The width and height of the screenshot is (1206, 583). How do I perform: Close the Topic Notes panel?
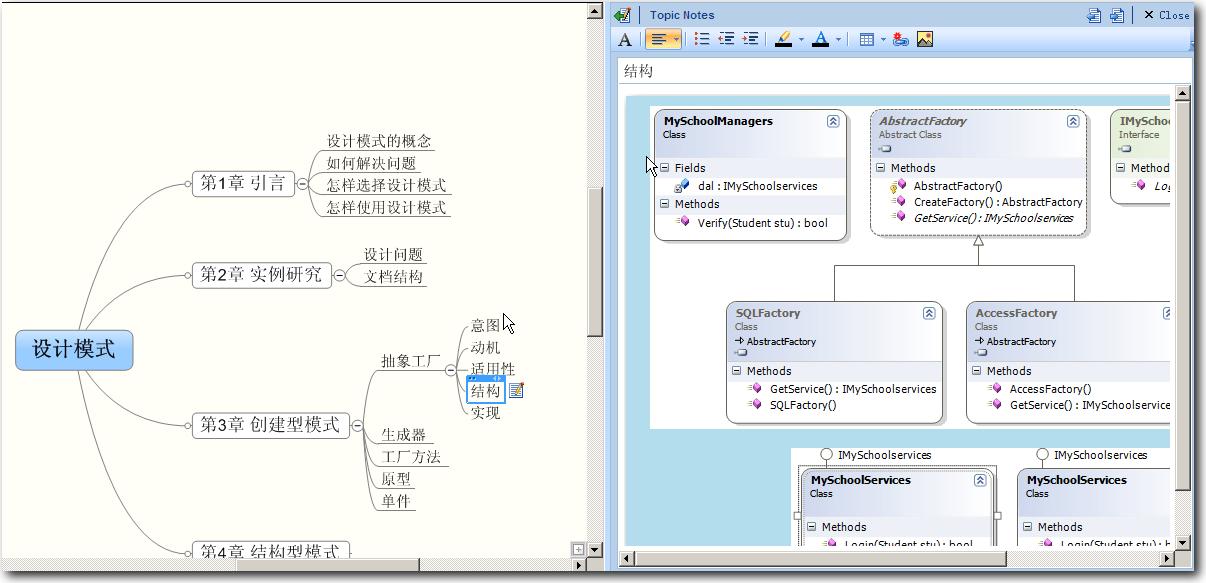(x=1166, y=15)
